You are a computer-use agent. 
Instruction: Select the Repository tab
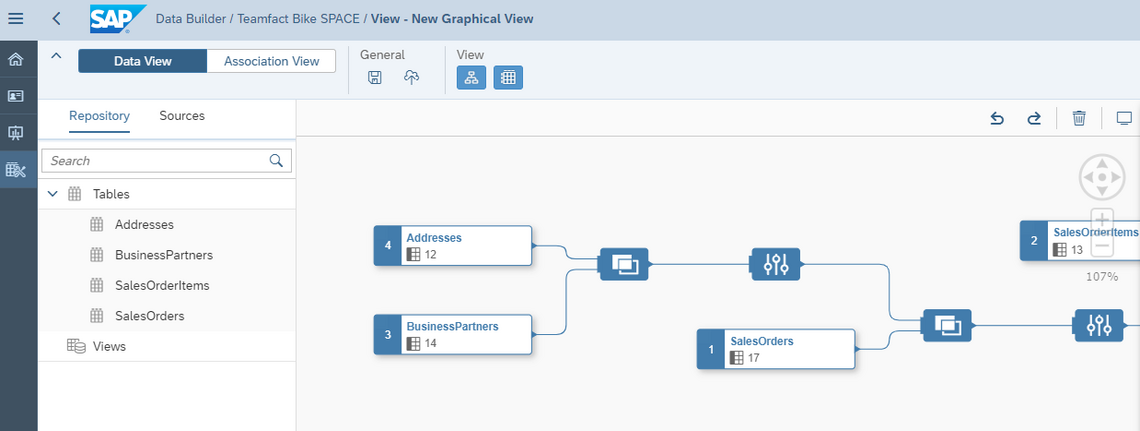coord(100,116)
